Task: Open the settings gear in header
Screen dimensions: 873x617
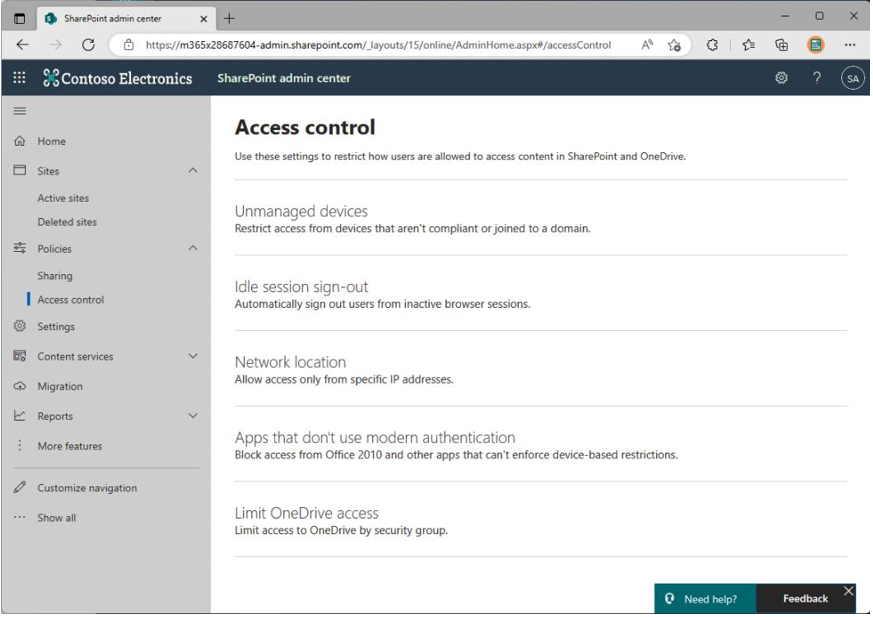Action: (x=781, y=78)
